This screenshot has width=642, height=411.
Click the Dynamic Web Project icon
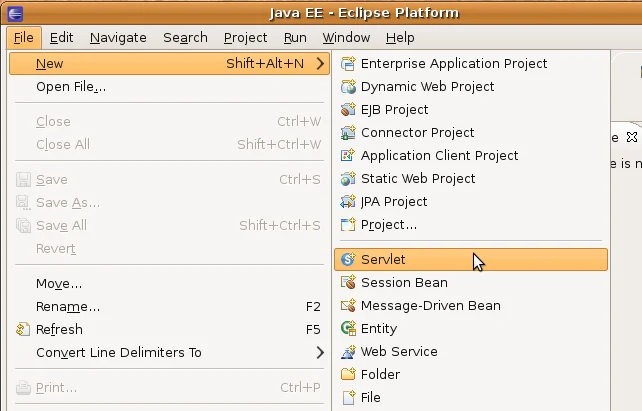point(348,87)
